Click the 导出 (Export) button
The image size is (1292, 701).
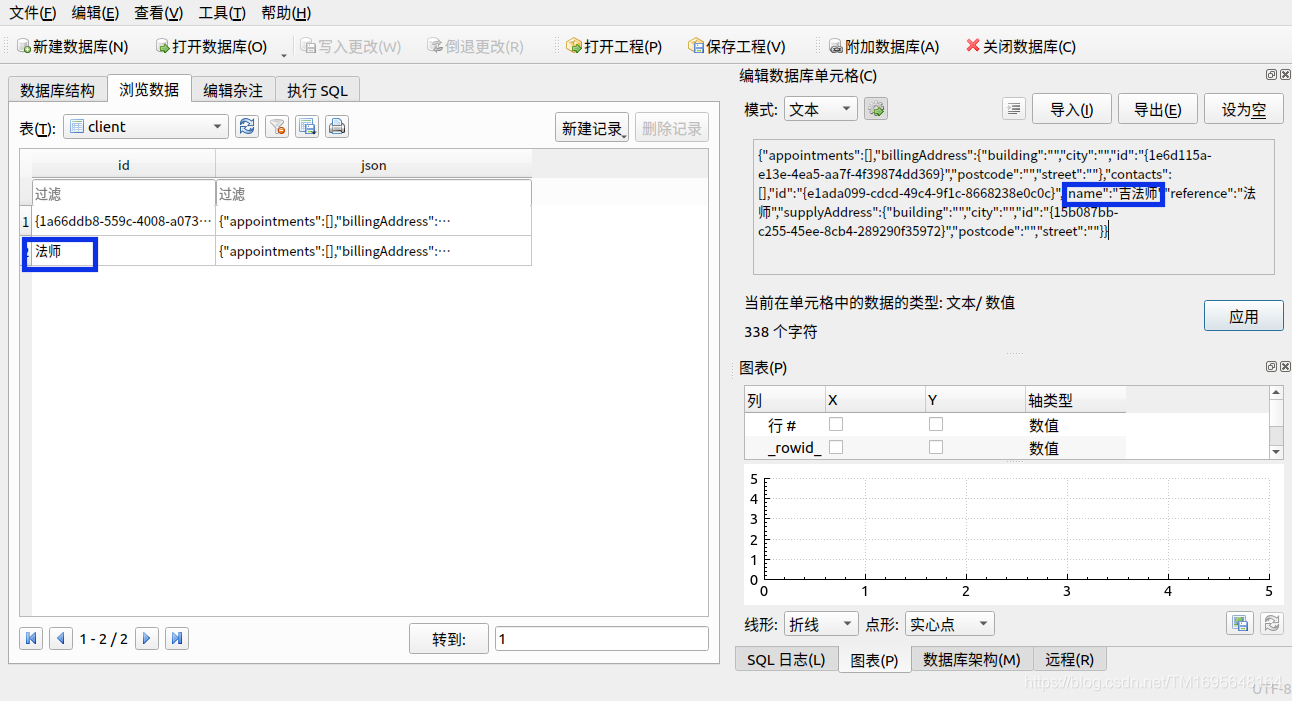tap(1157, 110)
